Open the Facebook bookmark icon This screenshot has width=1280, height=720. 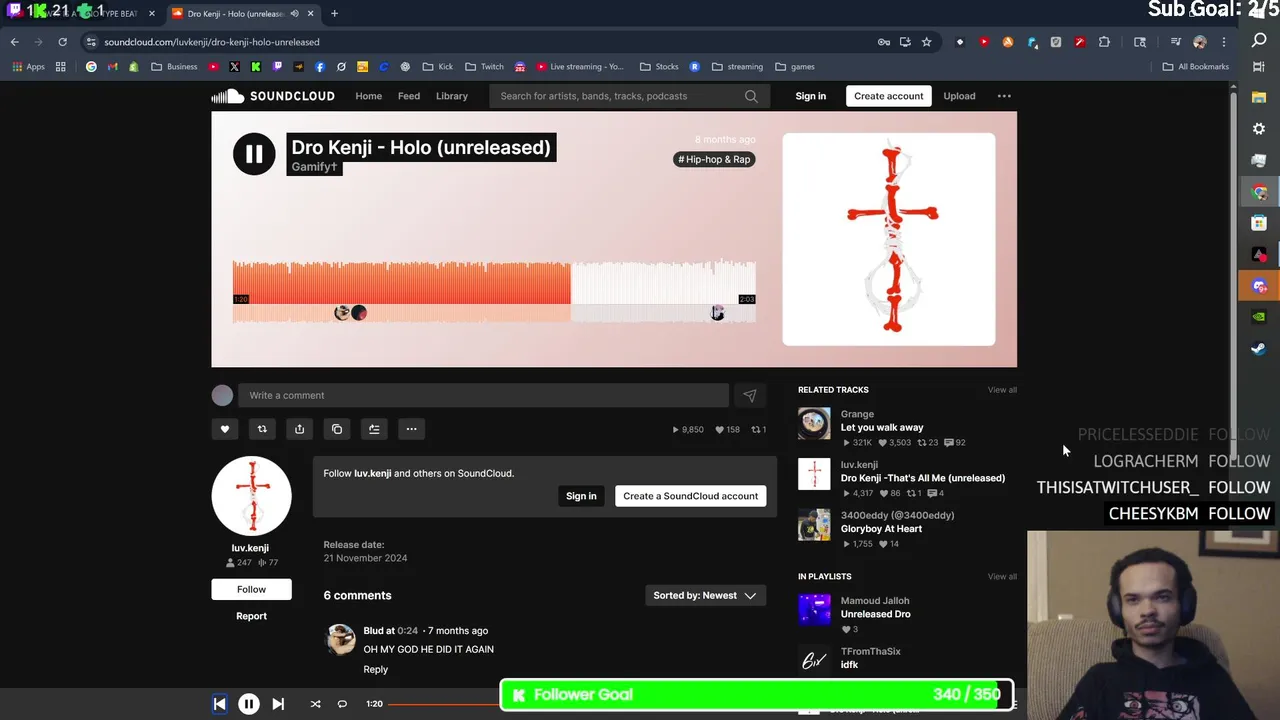(x=320, y=67)
